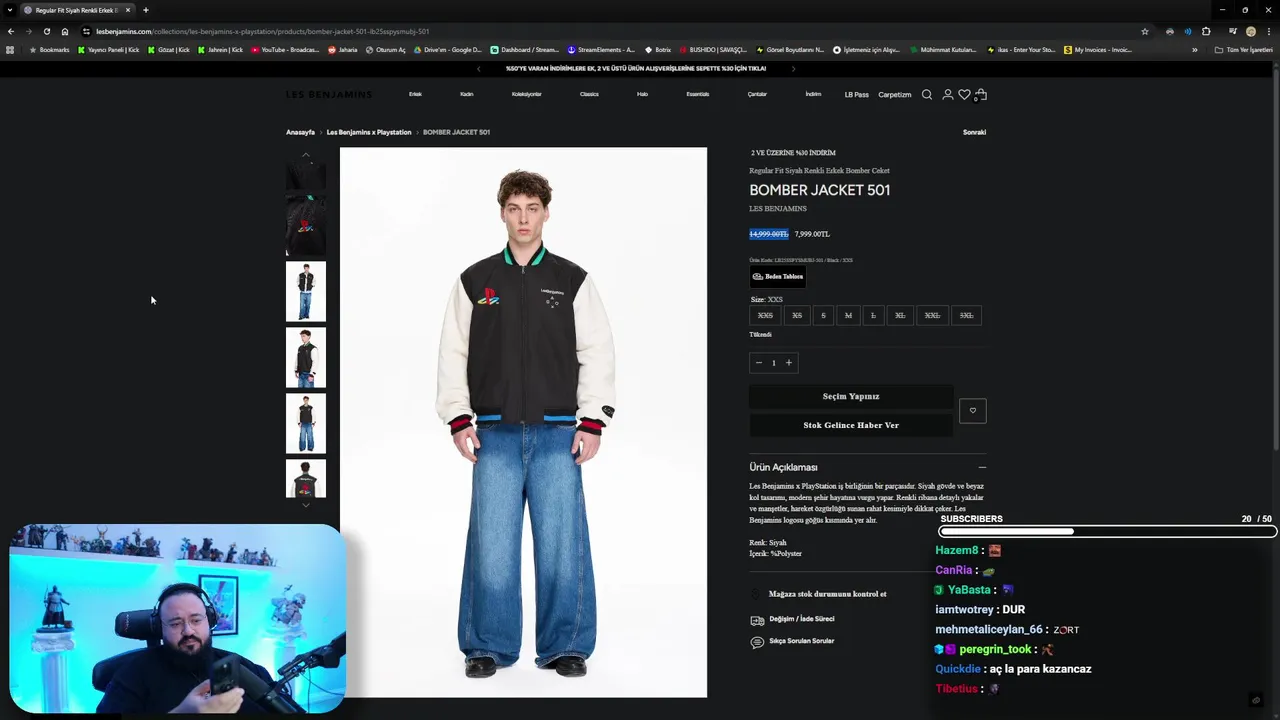Select the back-view jacket thumbnail at bottom
The width and height of the screenshot is (1280, 720).
(306, 479)
